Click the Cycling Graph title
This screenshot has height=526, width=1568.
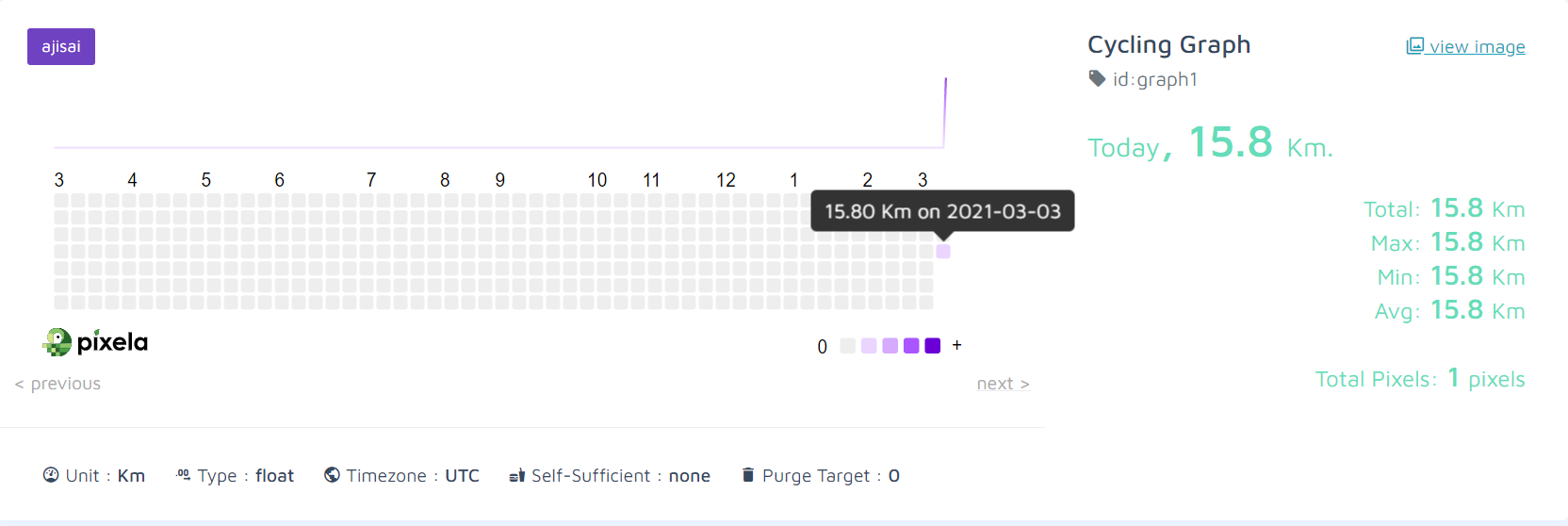point(1168,44)
